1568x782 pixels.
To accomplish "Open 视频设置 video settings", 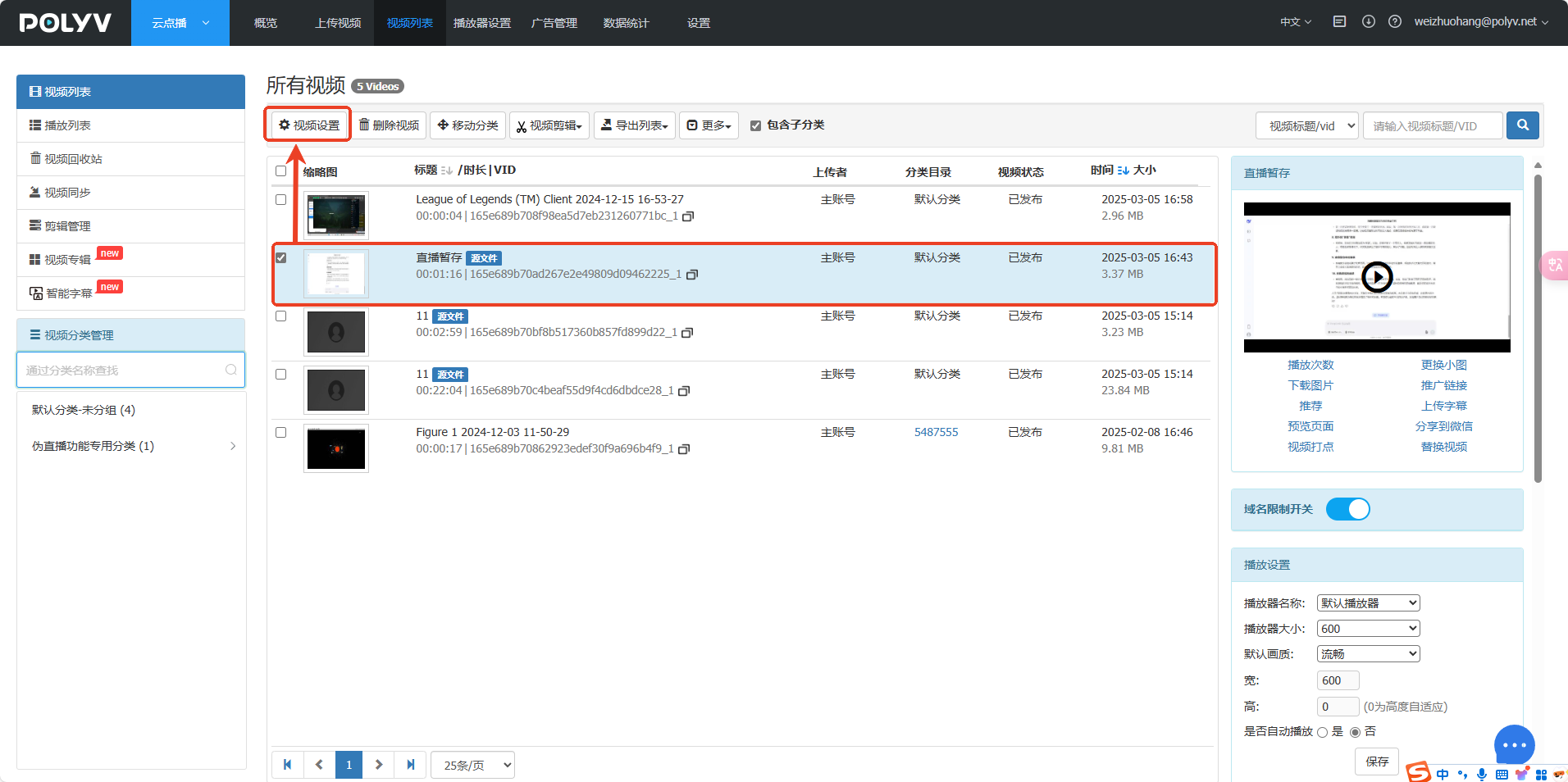I will [308, 125].
